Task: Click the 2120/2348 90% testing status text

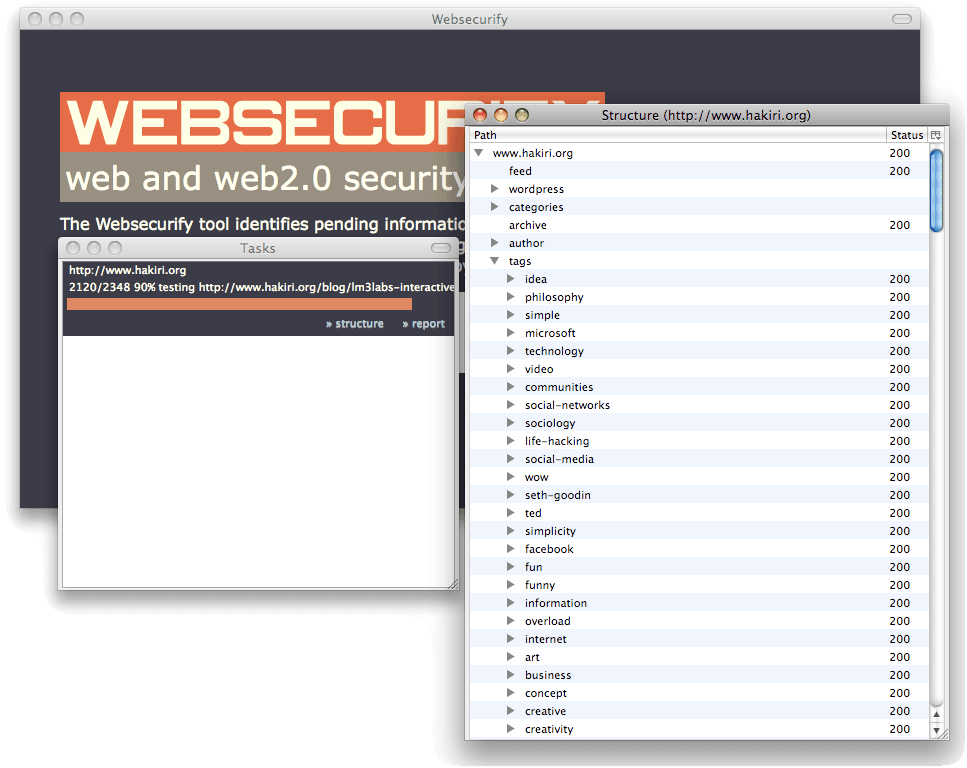Action: click(x=261, y=287)
